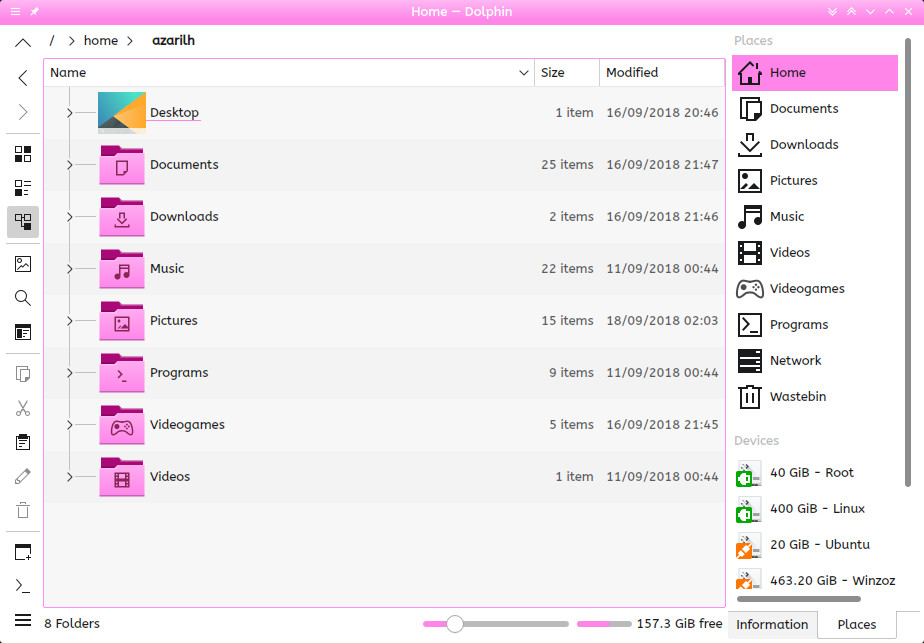Screen dimensions: 924x643
Task: Click root slash in breadcrumb path
Action: click(x=52, y=41)
